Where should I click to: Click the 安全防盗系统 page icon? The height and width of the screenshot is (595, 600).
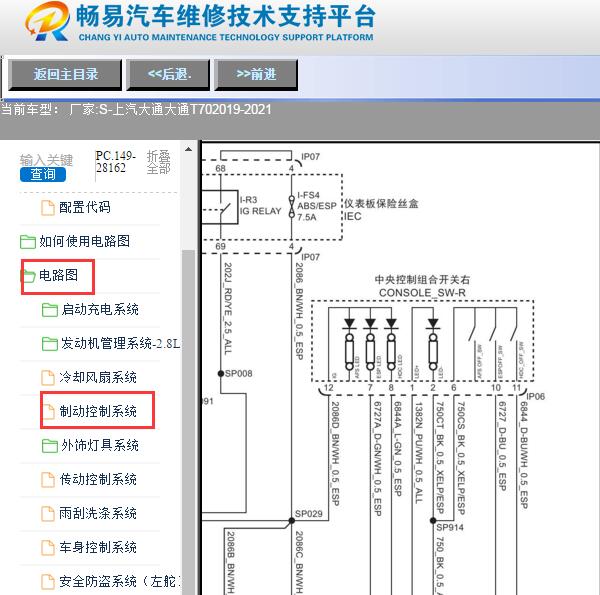(48, 582)
